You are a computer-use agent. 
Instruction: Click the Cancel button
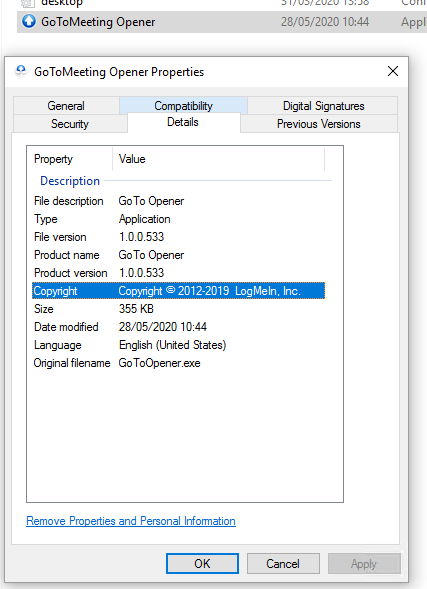283,563
